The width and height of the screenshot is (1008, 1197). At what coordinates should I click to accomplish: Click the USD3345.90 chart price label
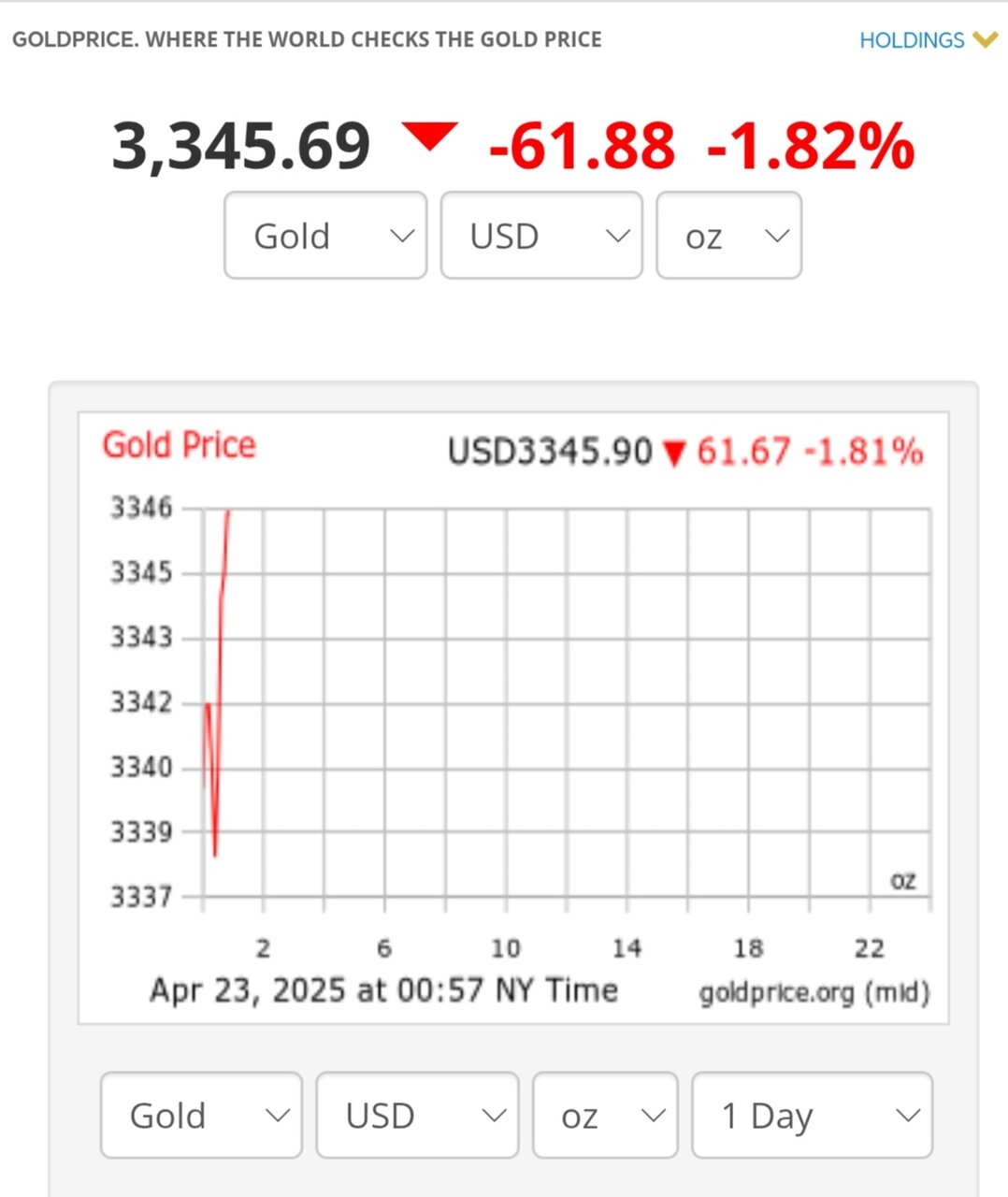point(549,452)
